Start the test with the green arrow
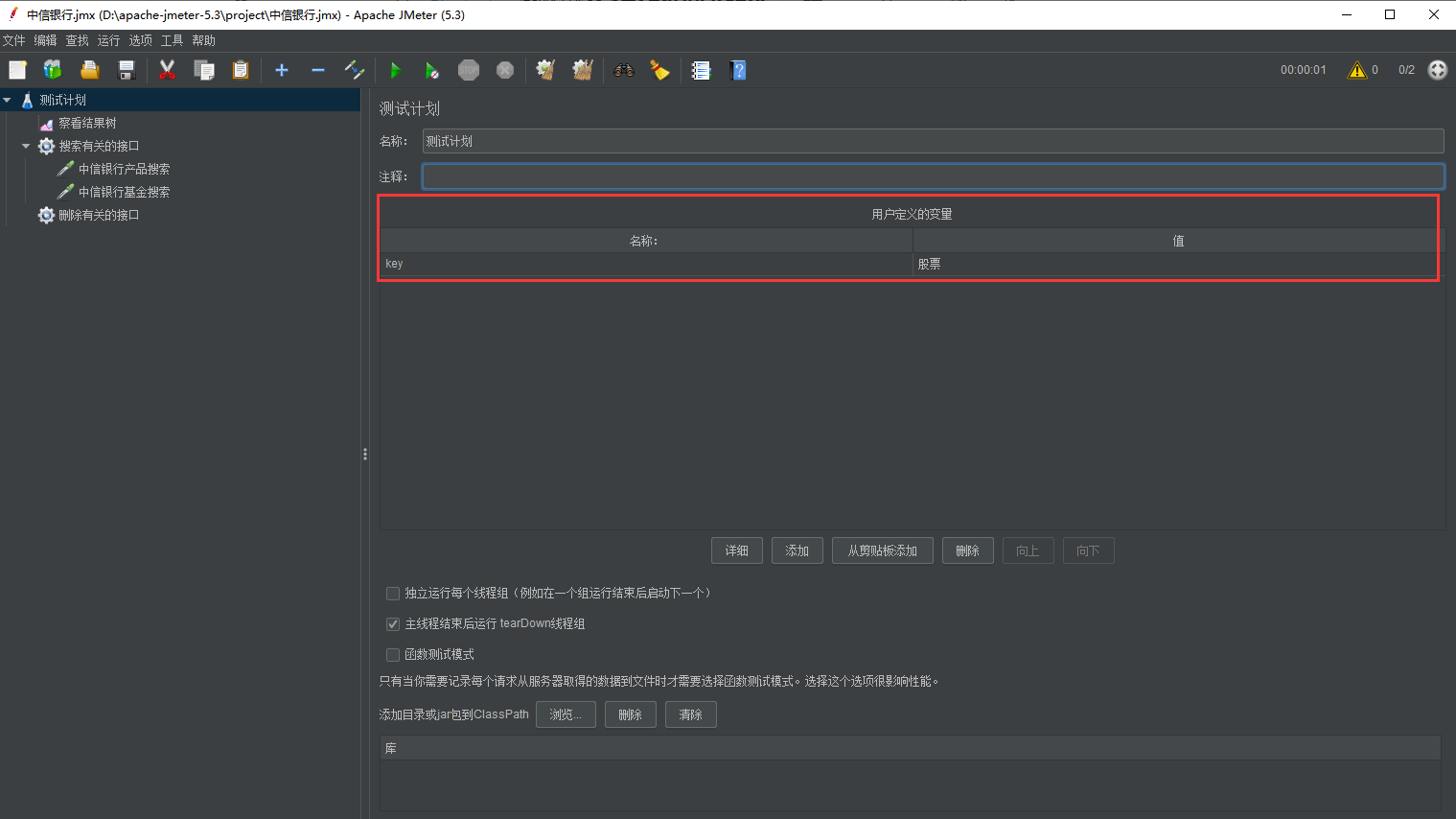The height and width of the screenshot is (819, 1456). click(395, 70)
